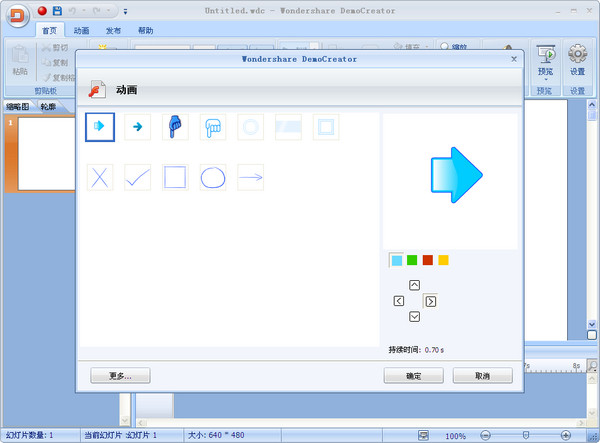Click the 复制 copy command

pos(55,62)
